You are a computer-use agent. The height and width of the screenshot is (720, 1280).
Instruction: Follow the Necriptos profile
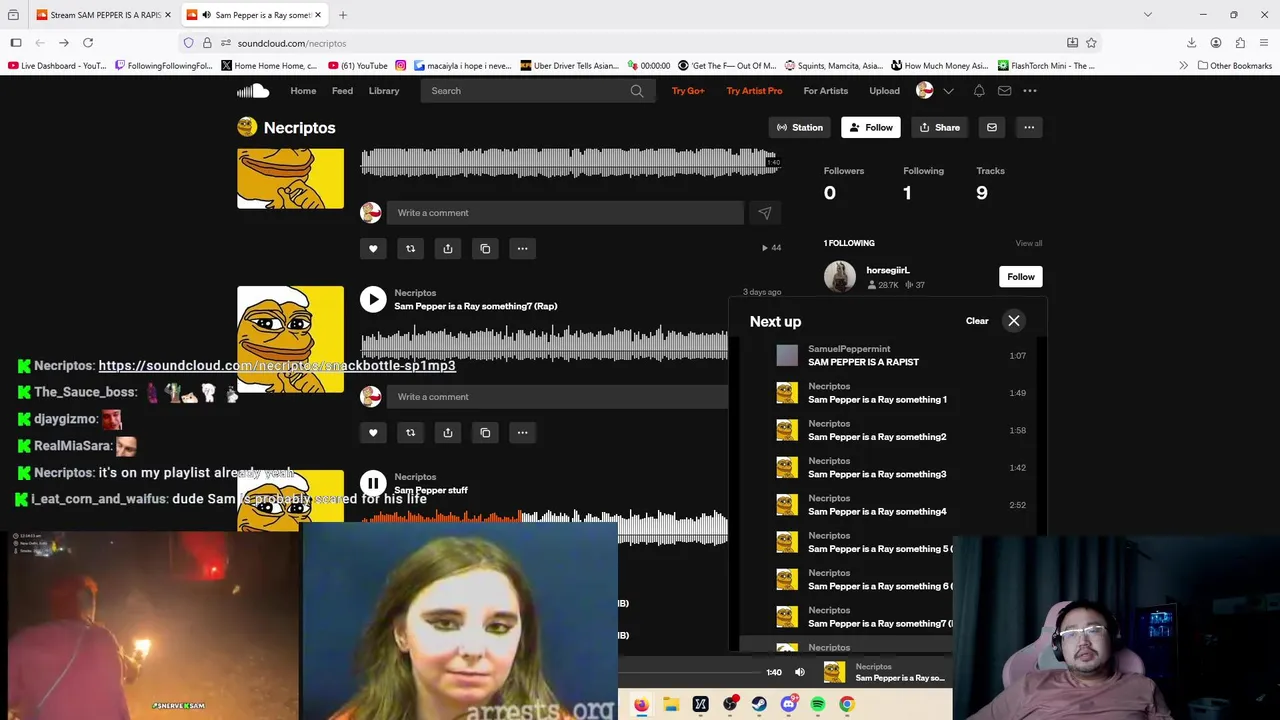pyautogui.click(x=870, y=127)
